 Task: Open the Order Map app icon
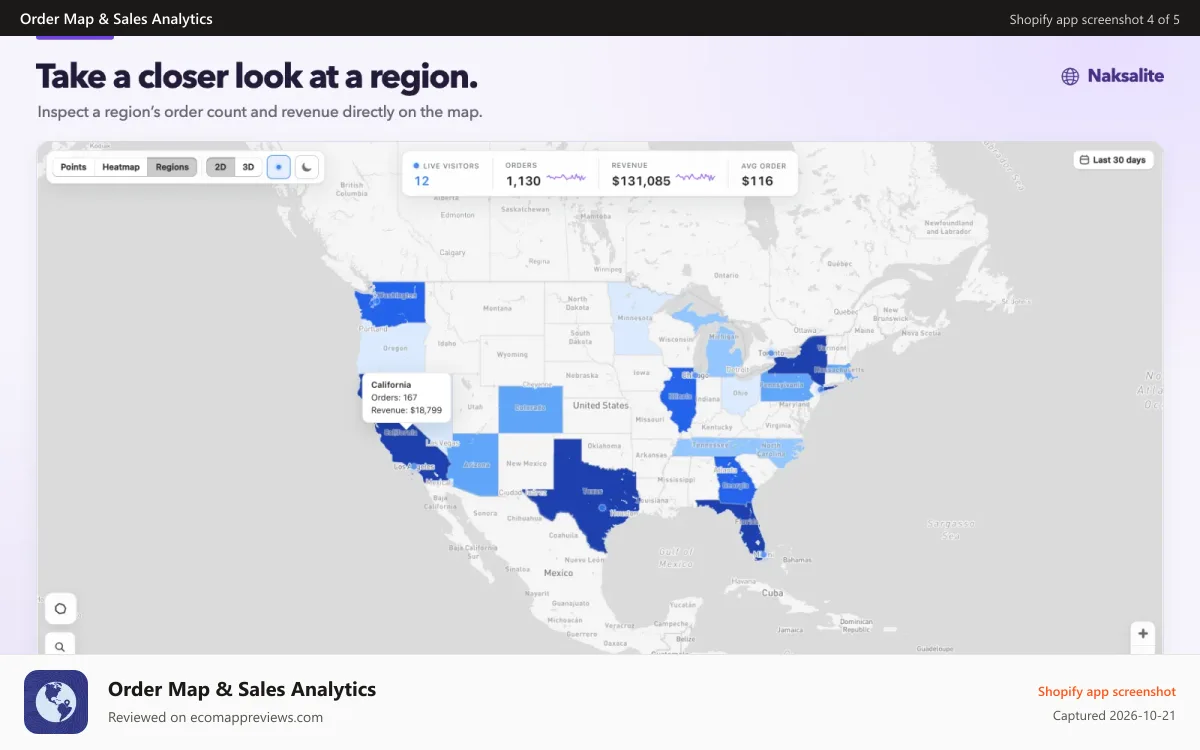tap(56, 702)
